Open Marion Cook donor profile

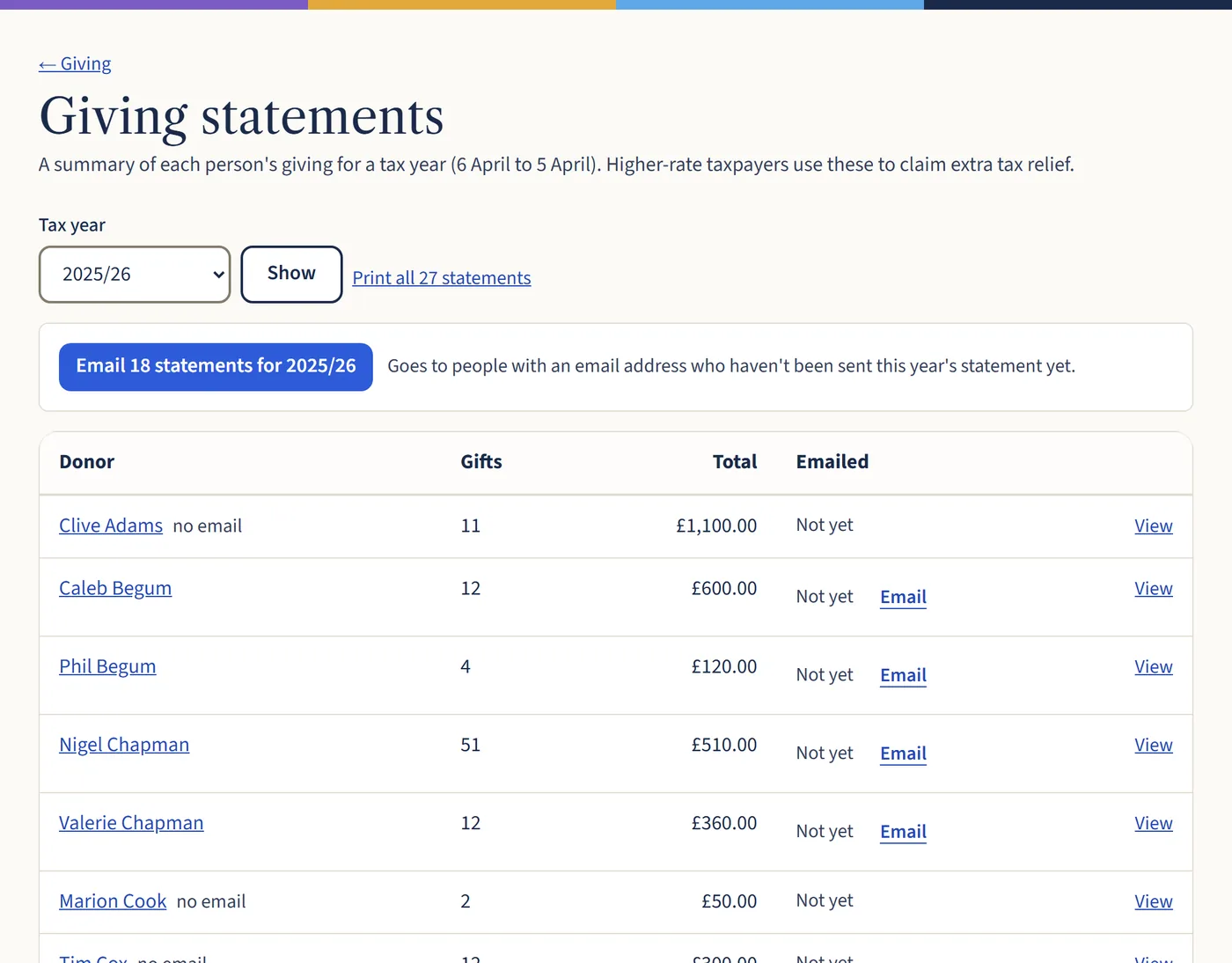tap(113, 901)
